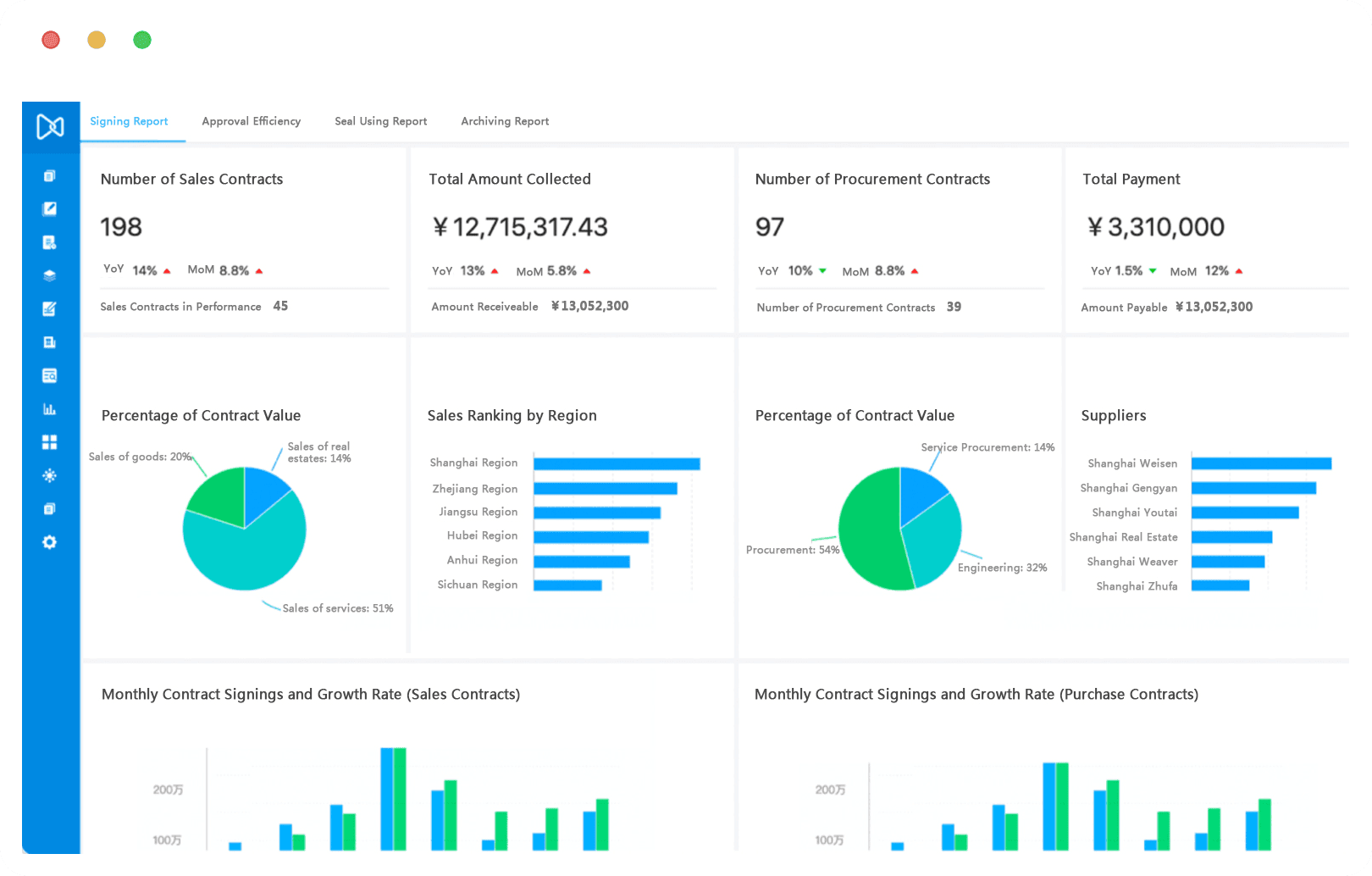Image resolution: width=1372 pixels, height=876 pixels.
Task: Select the stacked layers sidebar icon
Action: point(50,275)
